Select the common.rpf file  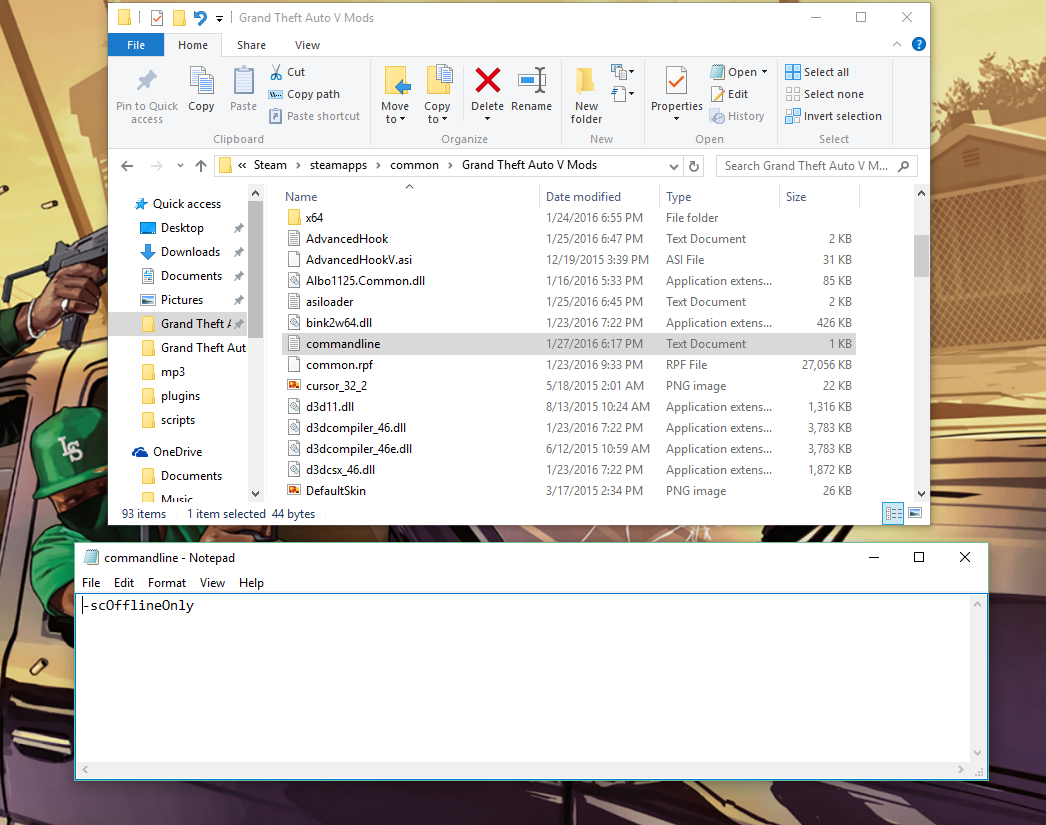(x=569, y=365)
